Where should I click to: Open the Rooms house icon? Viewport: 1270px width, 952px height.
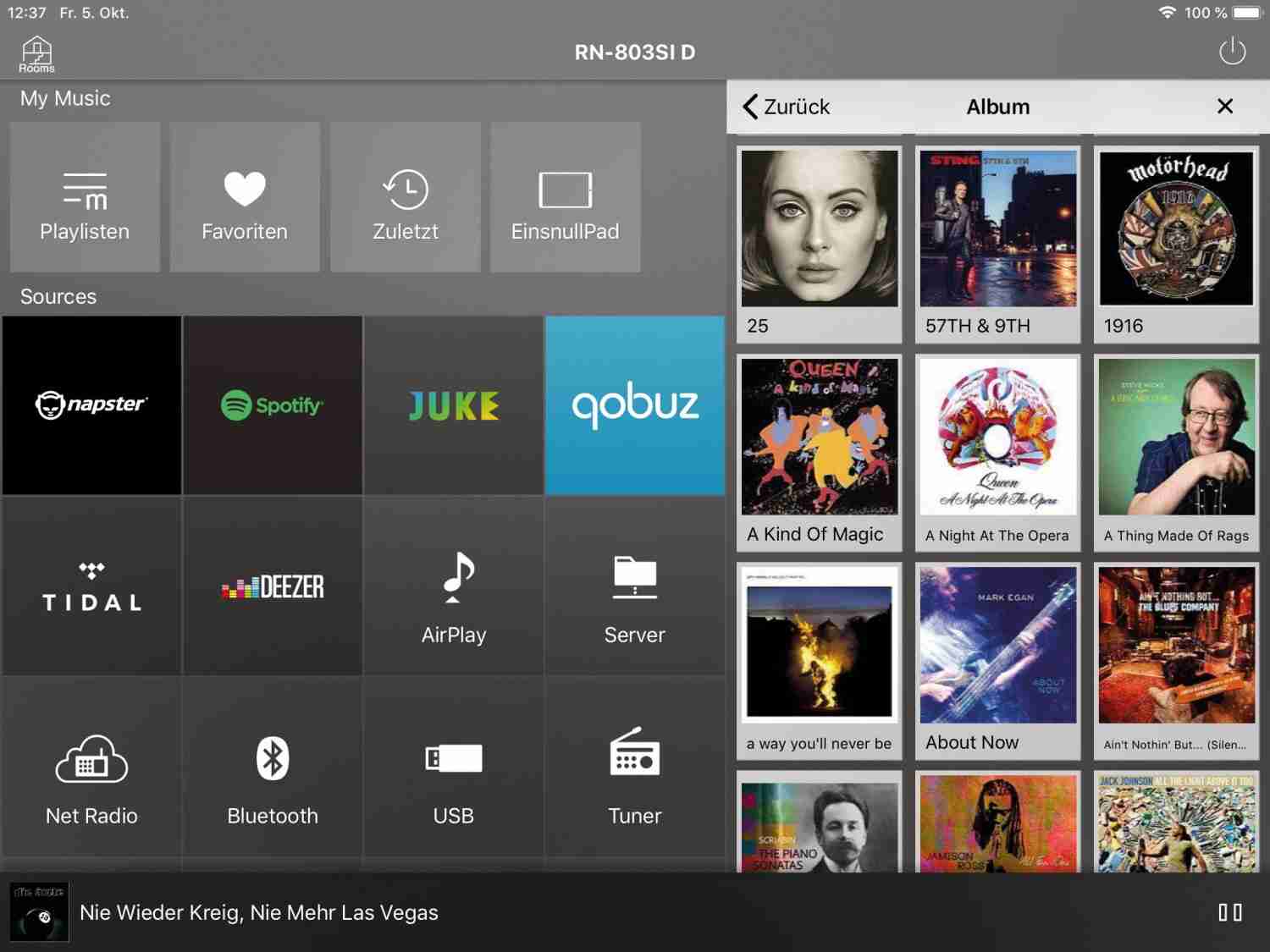[36, 54]
